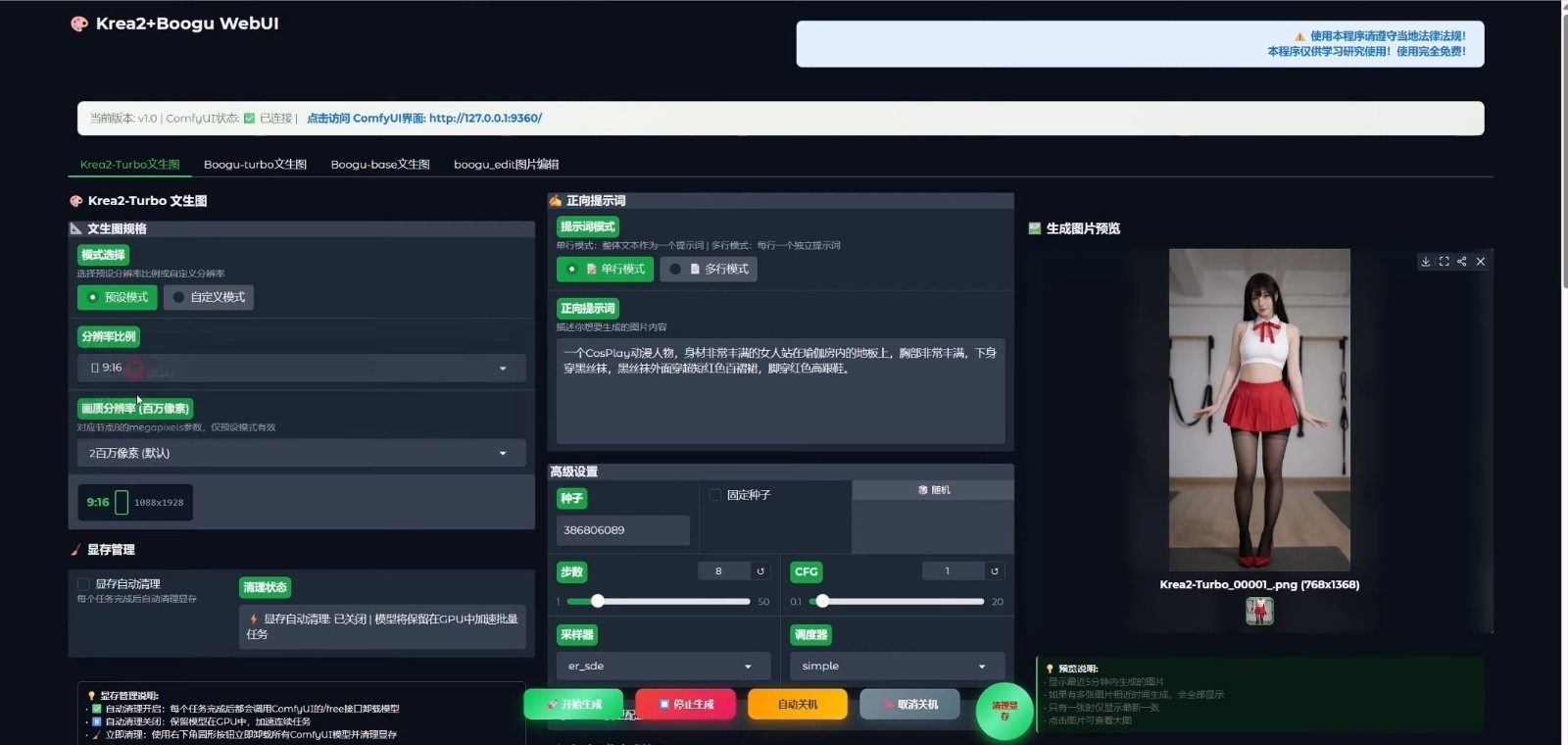Download the generated preview image
Screen dimensions: 1568x745
coord(1426,262)
